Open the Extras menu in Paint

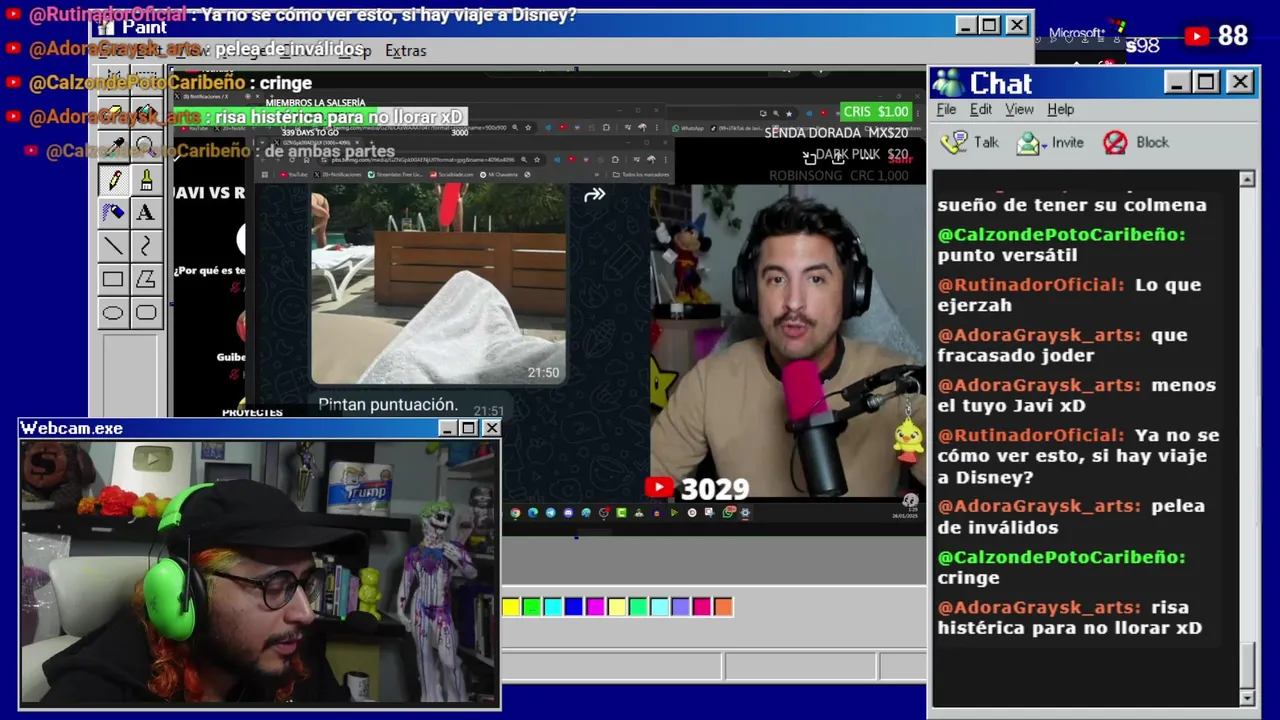[x=405, y=50]
